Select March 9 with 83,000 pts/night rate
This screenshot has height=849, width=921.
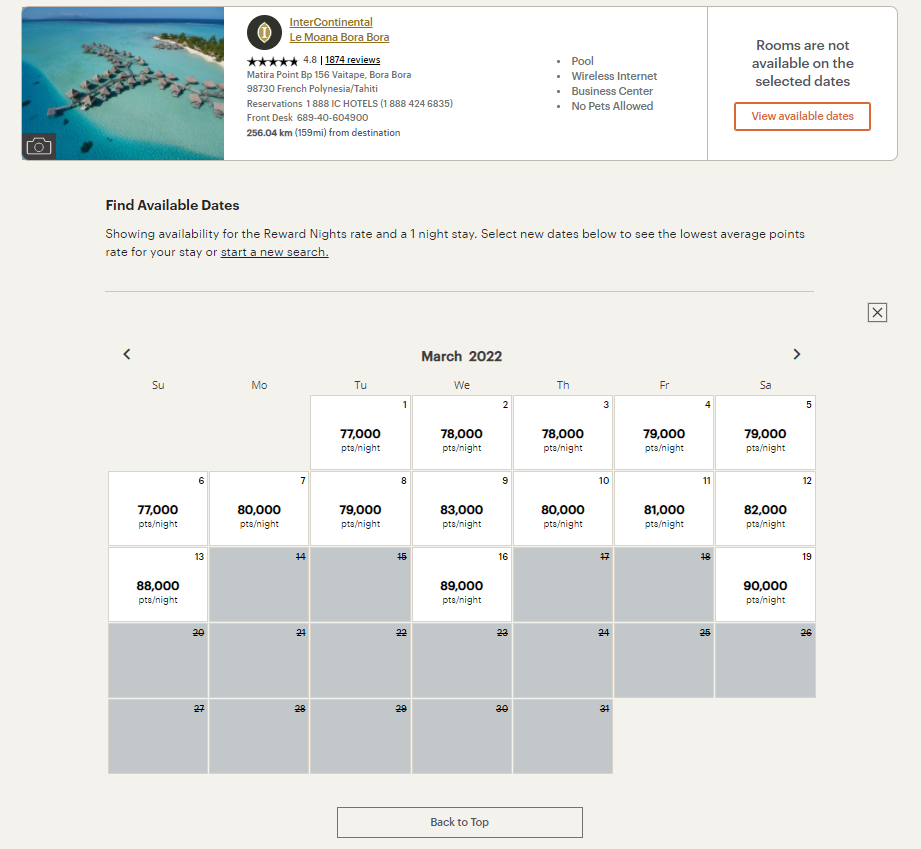click(x=461, y=508)
